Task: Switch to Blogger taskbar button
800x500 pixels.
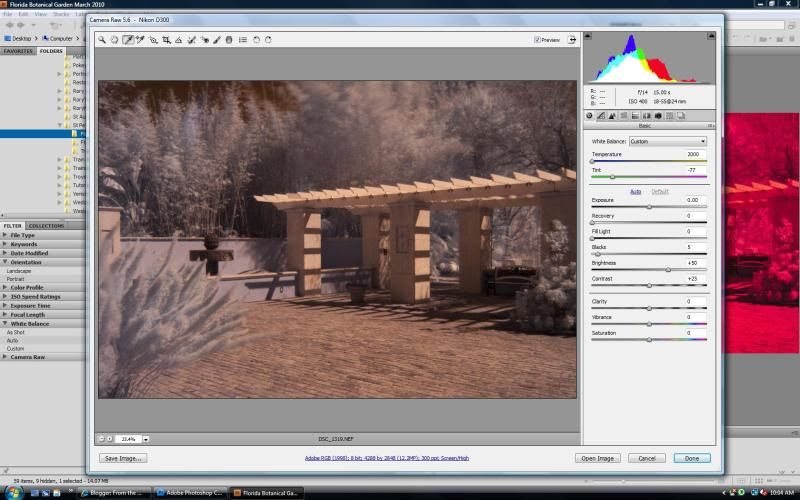Action: (114, 493)
